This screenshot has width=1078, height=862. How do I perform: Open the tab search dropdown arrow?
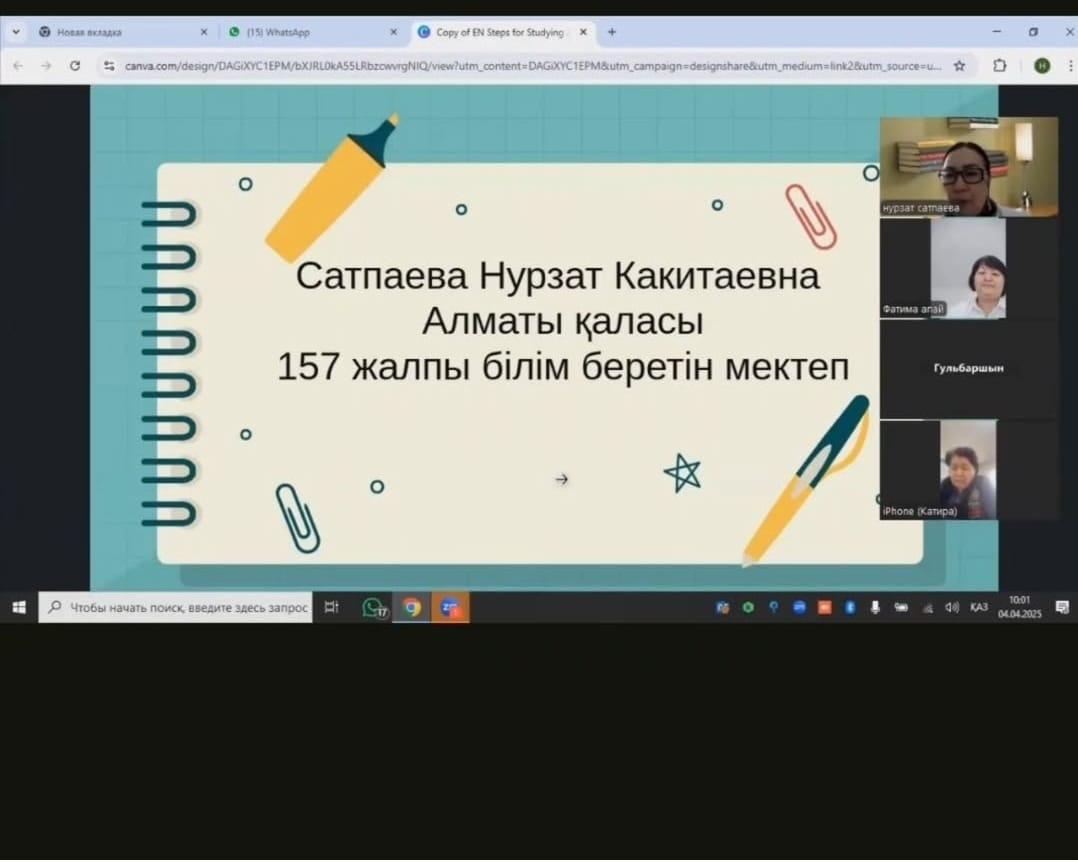click(x=16, y=32)
